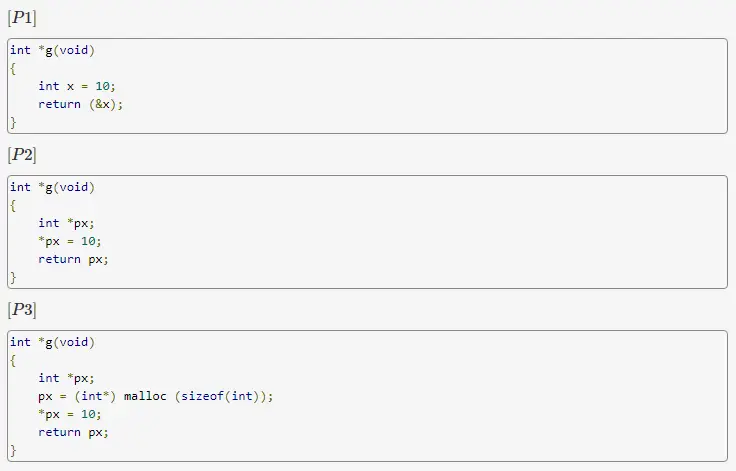Screen dimensions: 736x471
Task: Click the [P3] heading label
Action: pos(22,310)
